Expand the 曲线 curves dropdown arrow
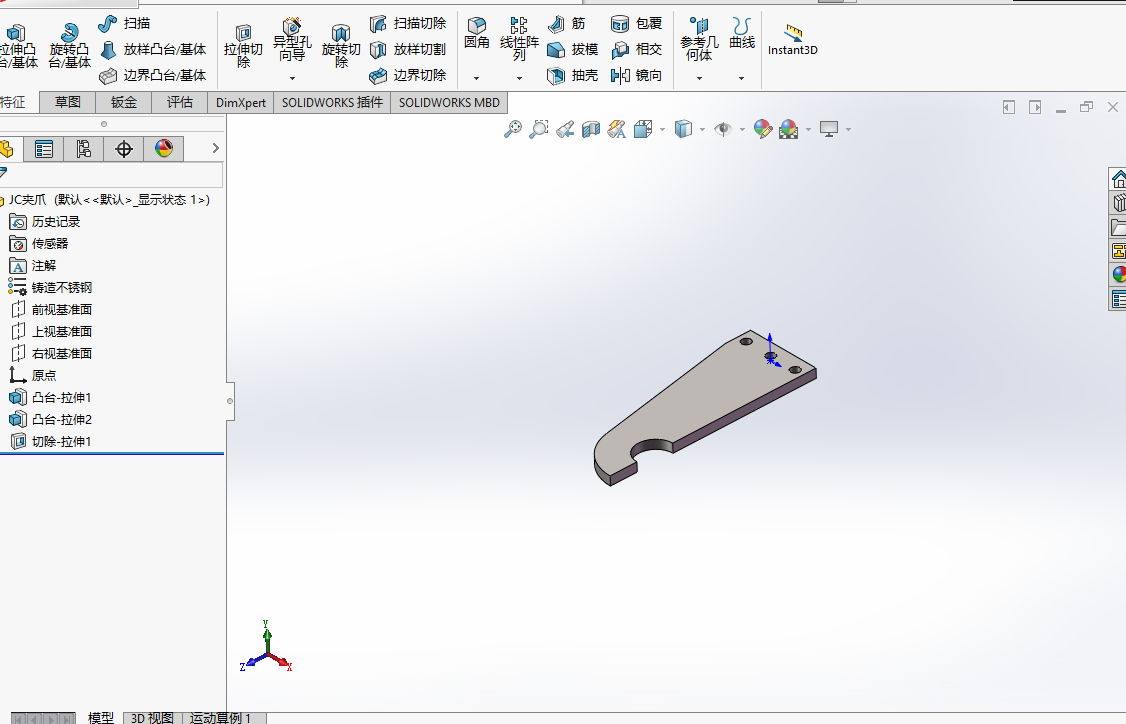 point(742,78)
